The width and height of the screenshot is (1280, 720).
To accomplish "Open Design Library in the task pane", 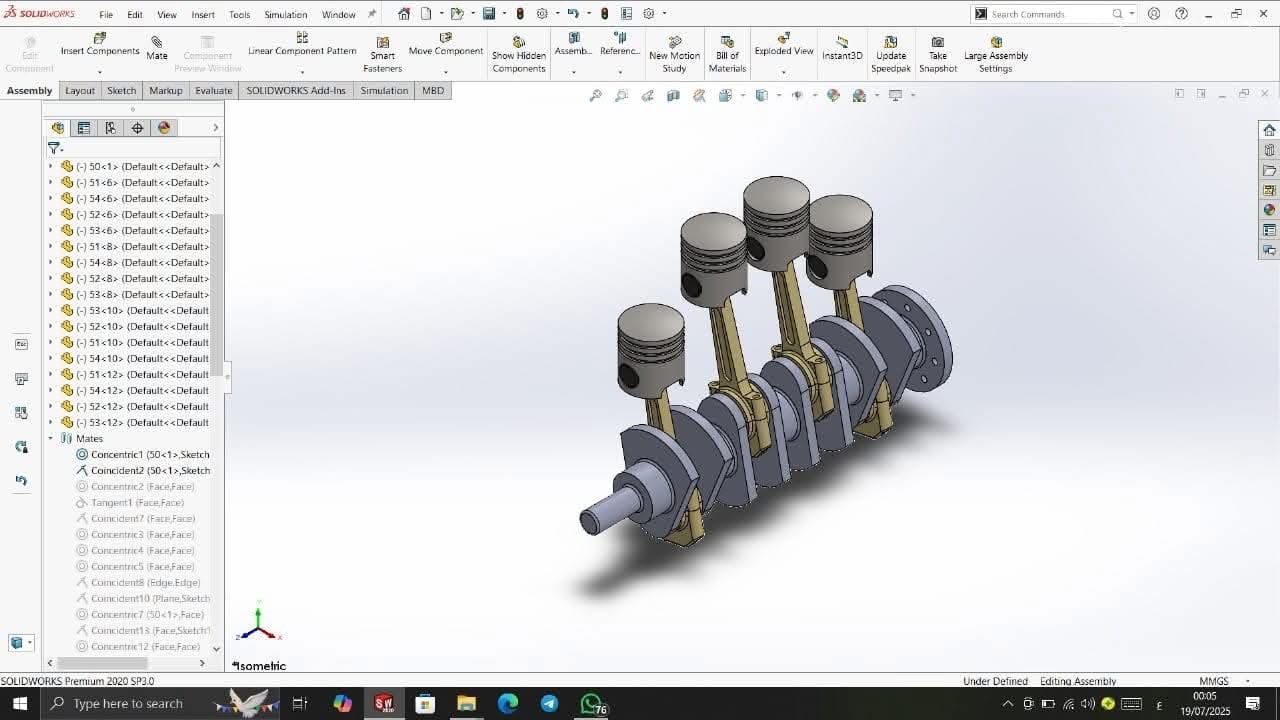I will click(x=1269, y=150).
